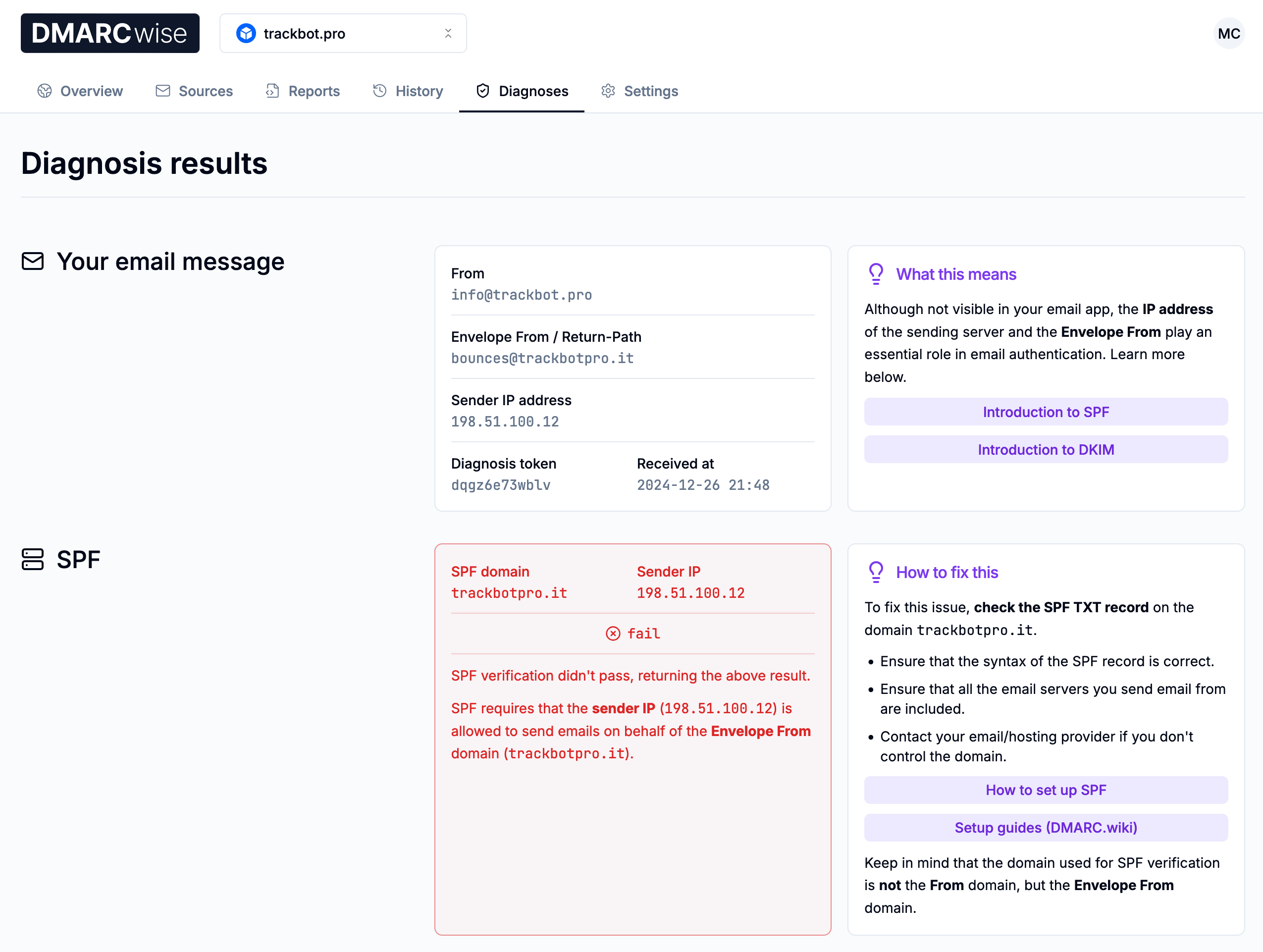The height and width of the screenshot is (952, 1263).
Task: Click the DMARC shield icon in navigation
Action: pos(482,91)
